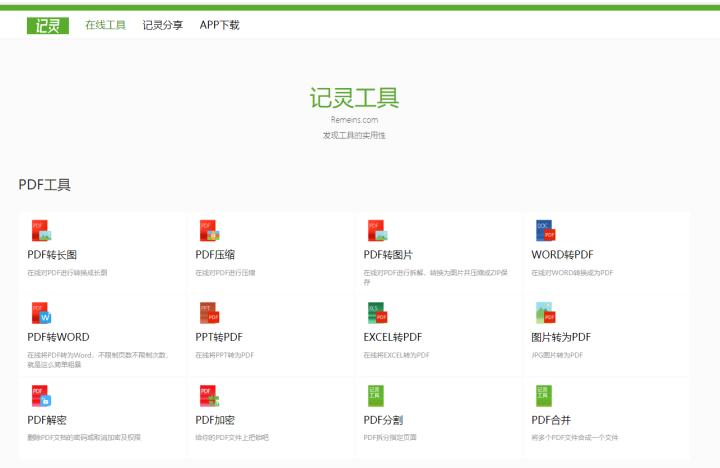
Task: Click description text under PDF分割
Action: pos(390,437)
